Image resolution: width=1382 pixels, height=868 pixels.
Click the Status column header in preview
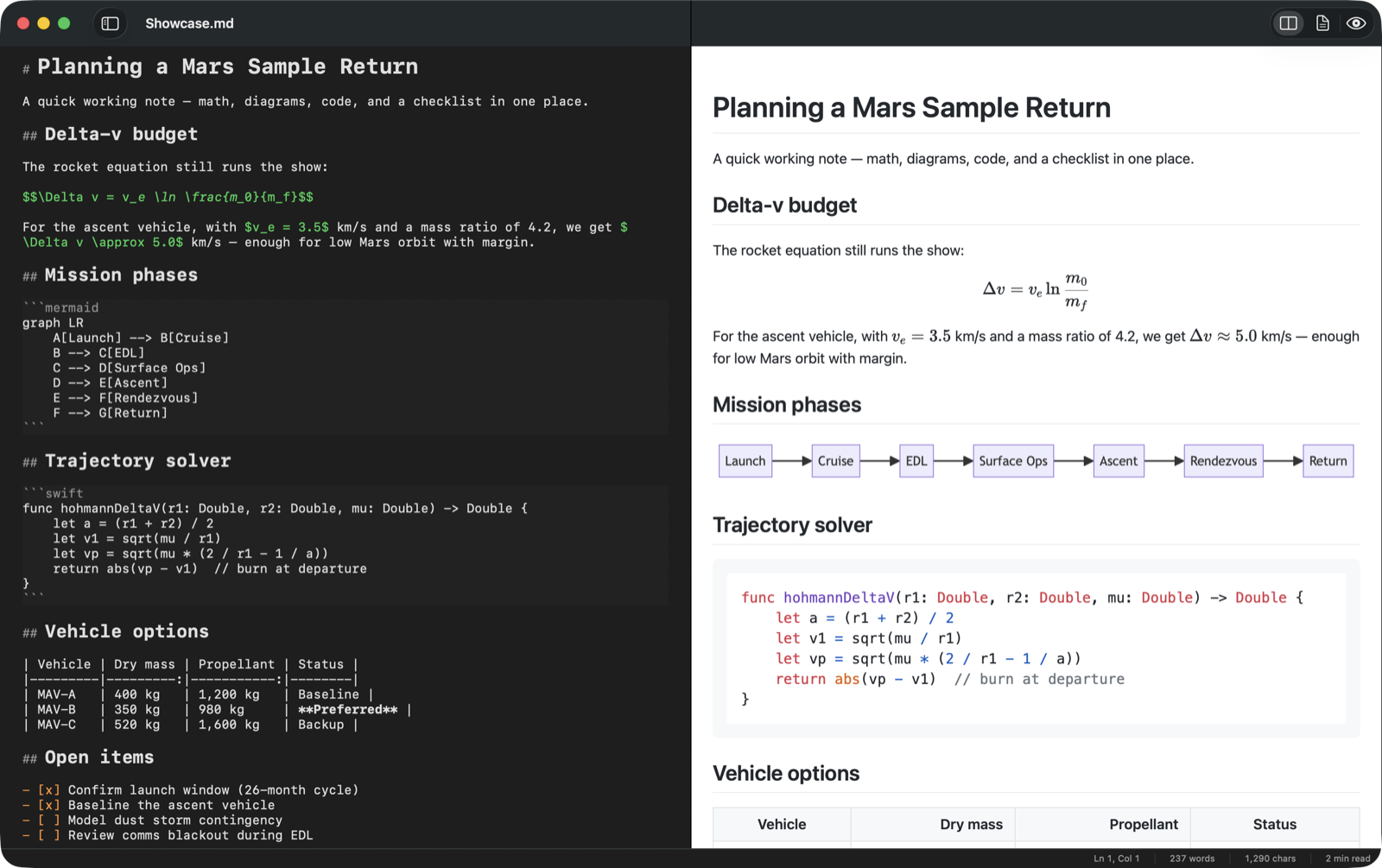pyautogui.click(x=1275, y=824)
